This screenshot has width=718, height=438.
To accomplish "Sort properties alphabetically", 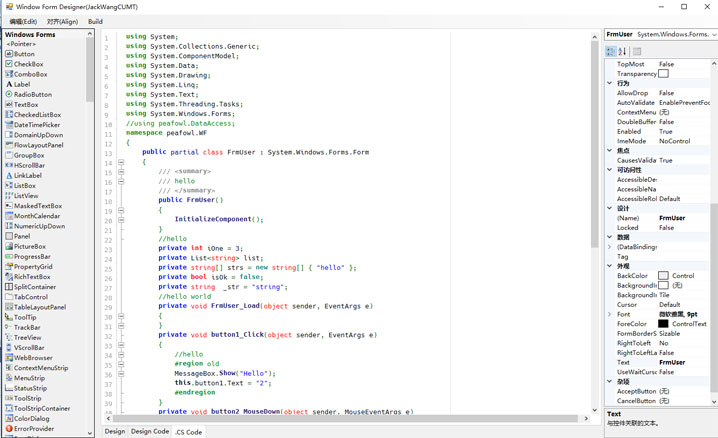I will (x=622, y=51).
